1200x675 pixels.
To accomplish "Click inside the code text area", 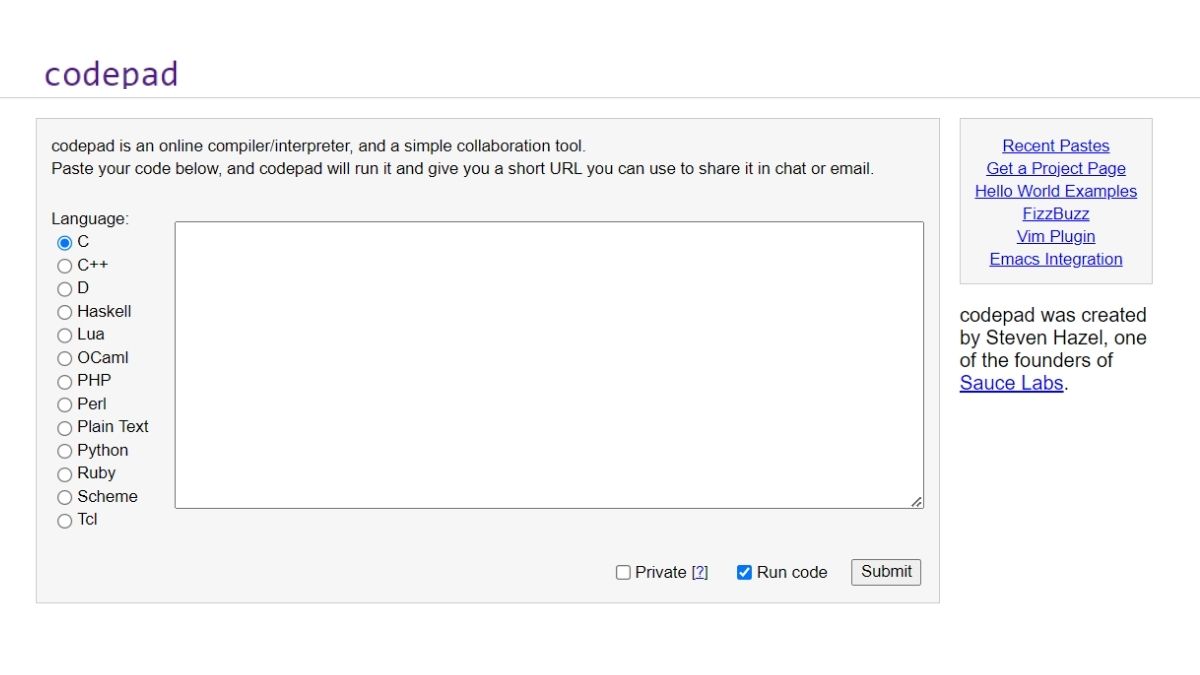I will (x=549, y=365).
